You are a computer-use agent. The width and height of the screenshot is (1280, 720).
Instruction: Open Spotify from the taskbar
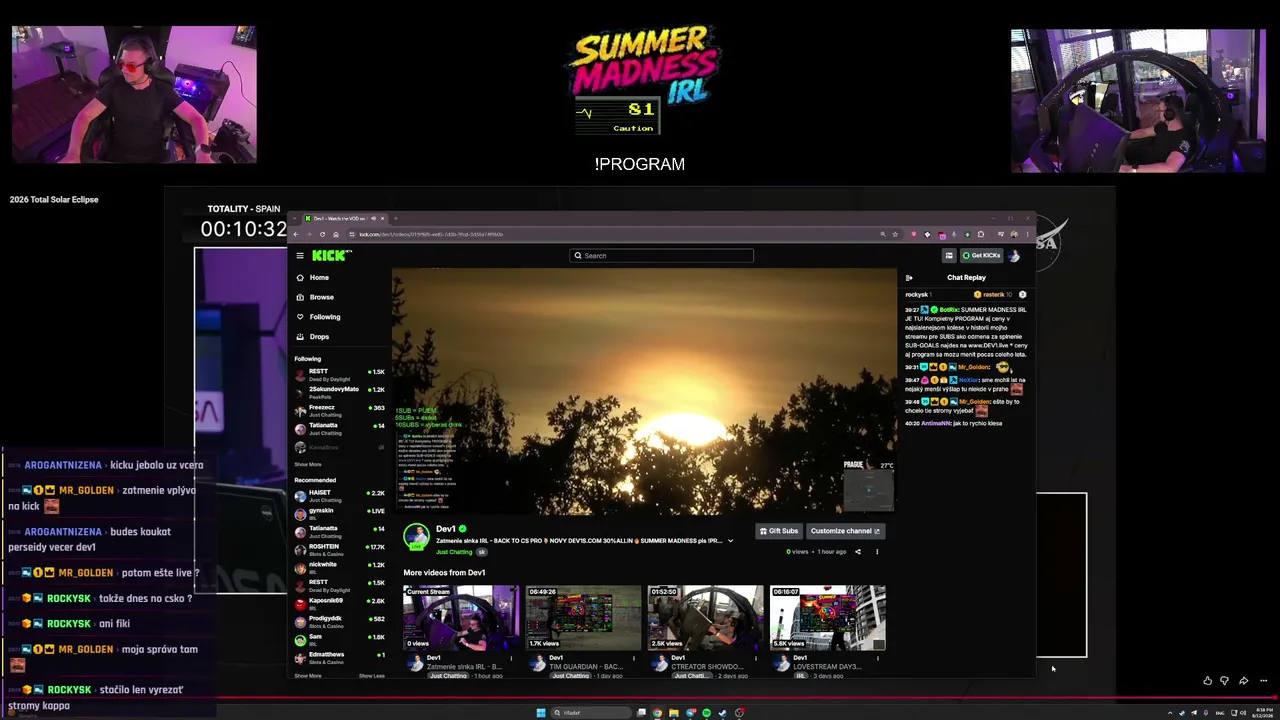coord(706,713)
